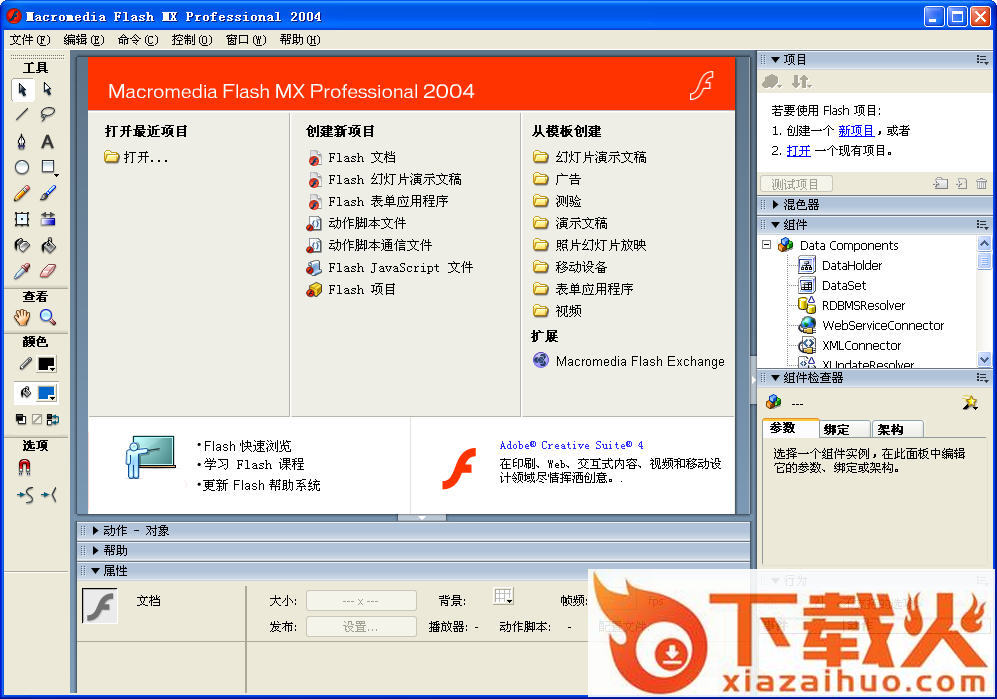The height and width of the screenshot is (699, 997).
Task: Select the Lasso tool
Action: pyautogui.click(x=48, y=114)
